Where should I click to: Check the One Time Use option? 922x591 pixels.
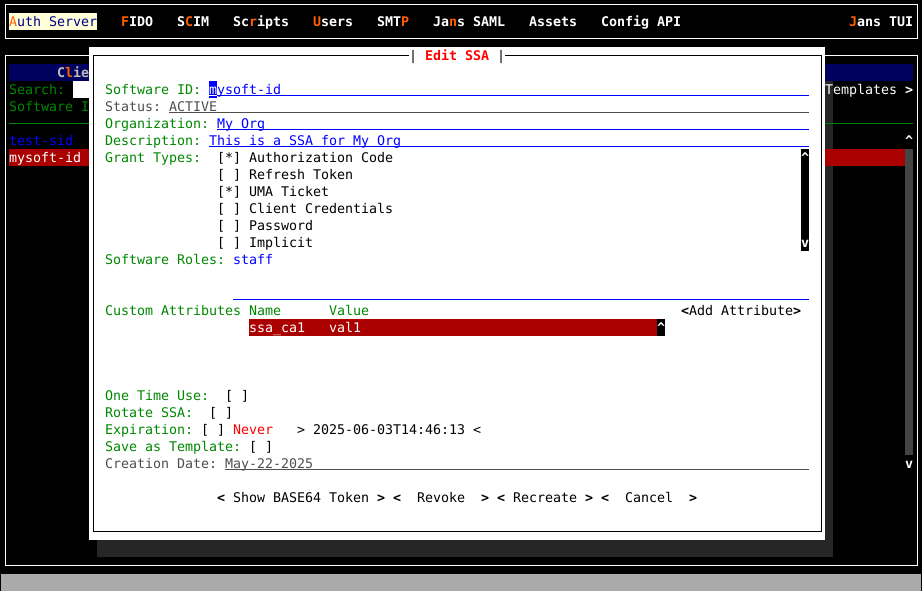237,396
